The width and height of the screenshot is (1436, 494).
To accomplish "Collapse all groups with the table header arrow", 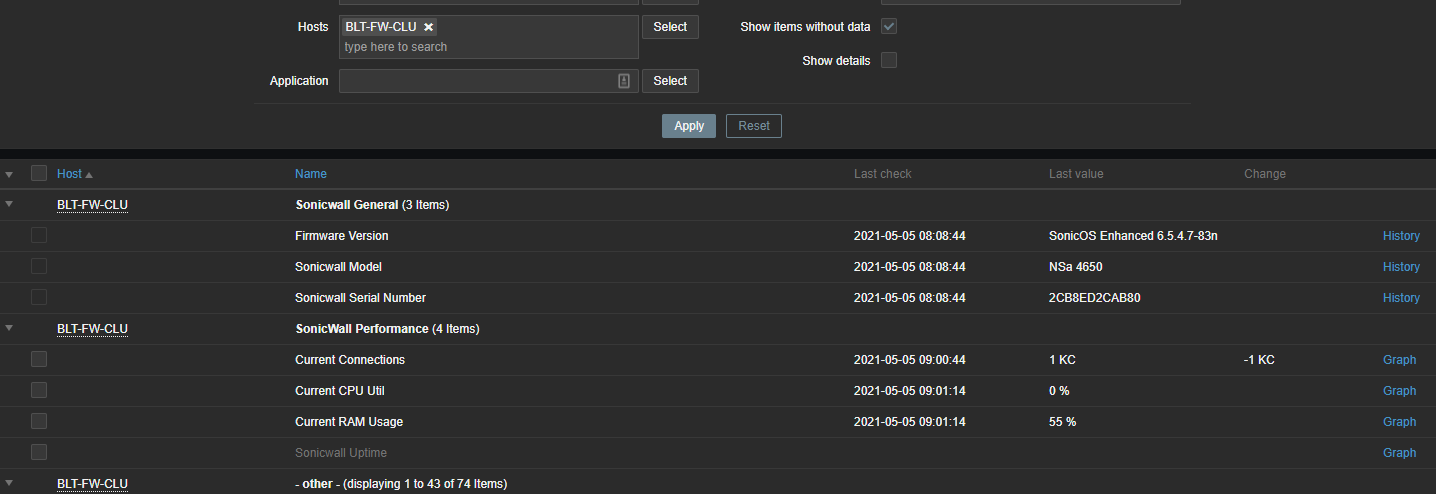I will (x=9, y=174).
